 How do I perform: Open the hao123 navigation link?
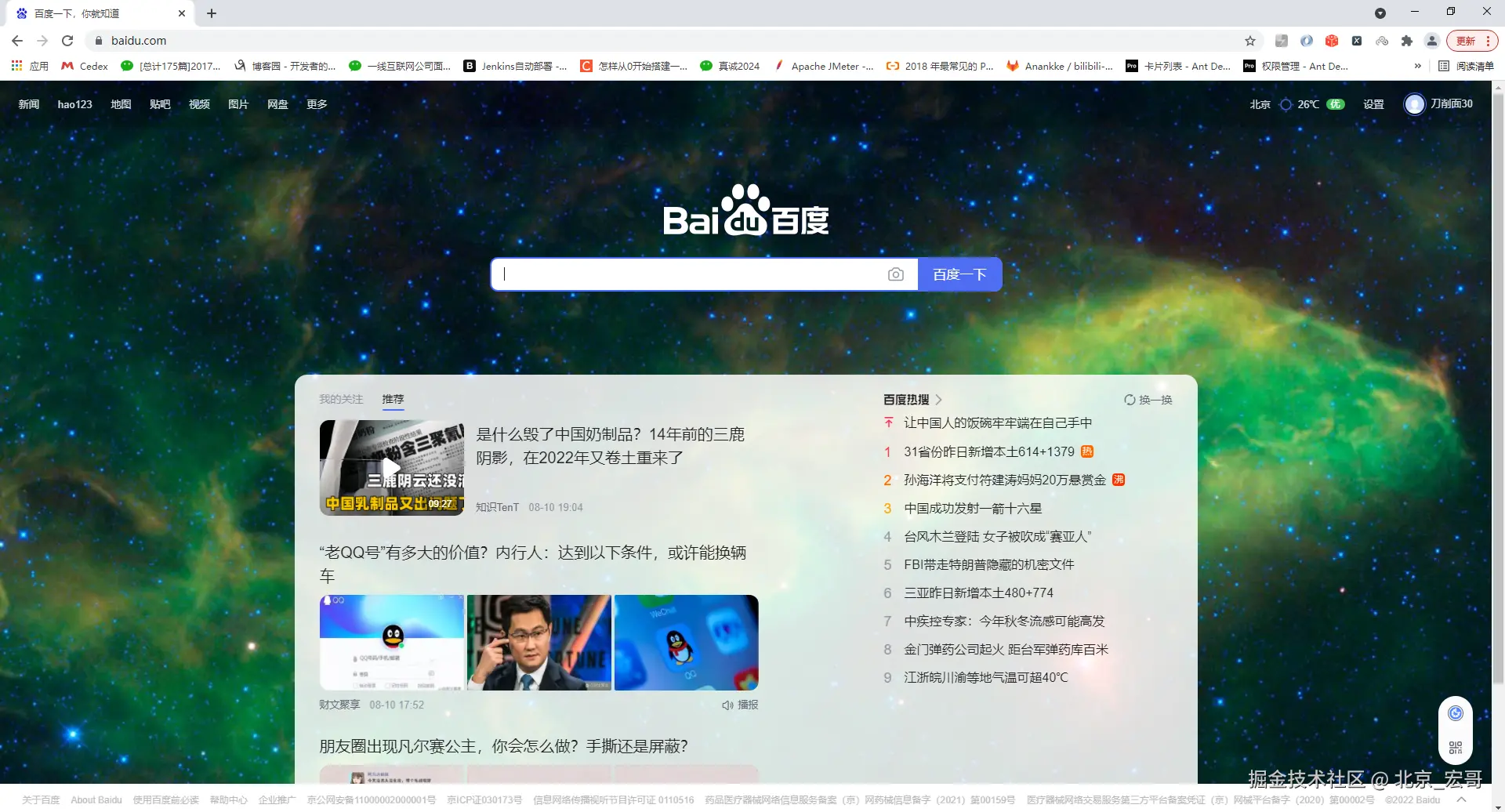tap(75, 104)
